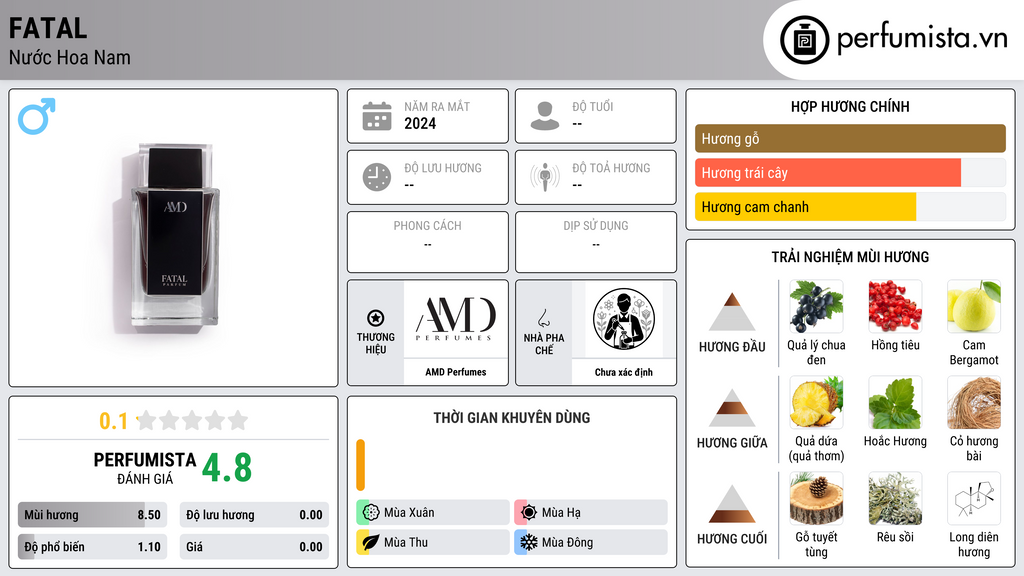Click the Hợp hương chính heading

click(850, 106)
